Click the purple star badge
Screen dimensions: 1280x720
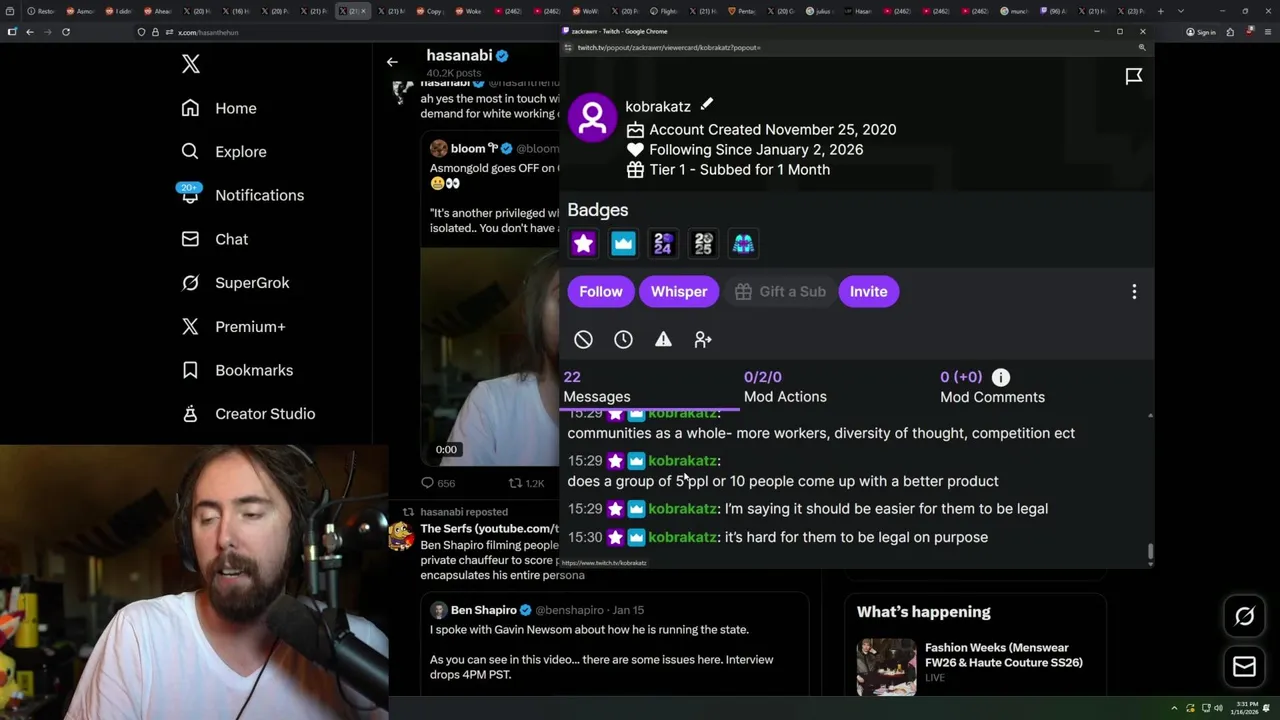pyautogui.click(x=583, y=243)
